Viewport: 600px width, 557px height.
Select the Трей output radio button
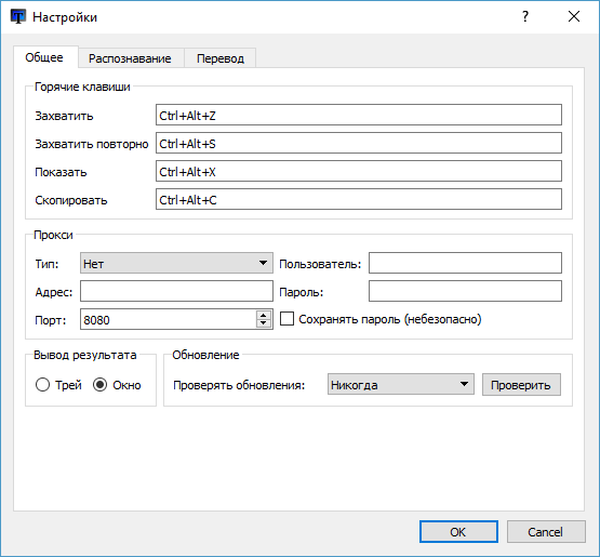(x=42, y=385)
